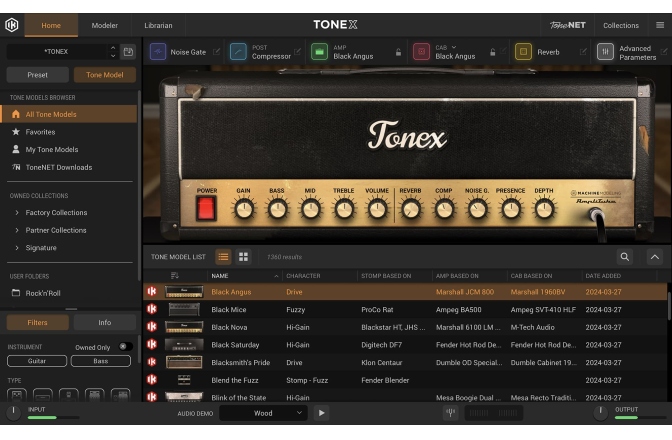Adjust the OUTPUT level knob
The width and height of the screenshot is (672, 440).
point(600,413)
